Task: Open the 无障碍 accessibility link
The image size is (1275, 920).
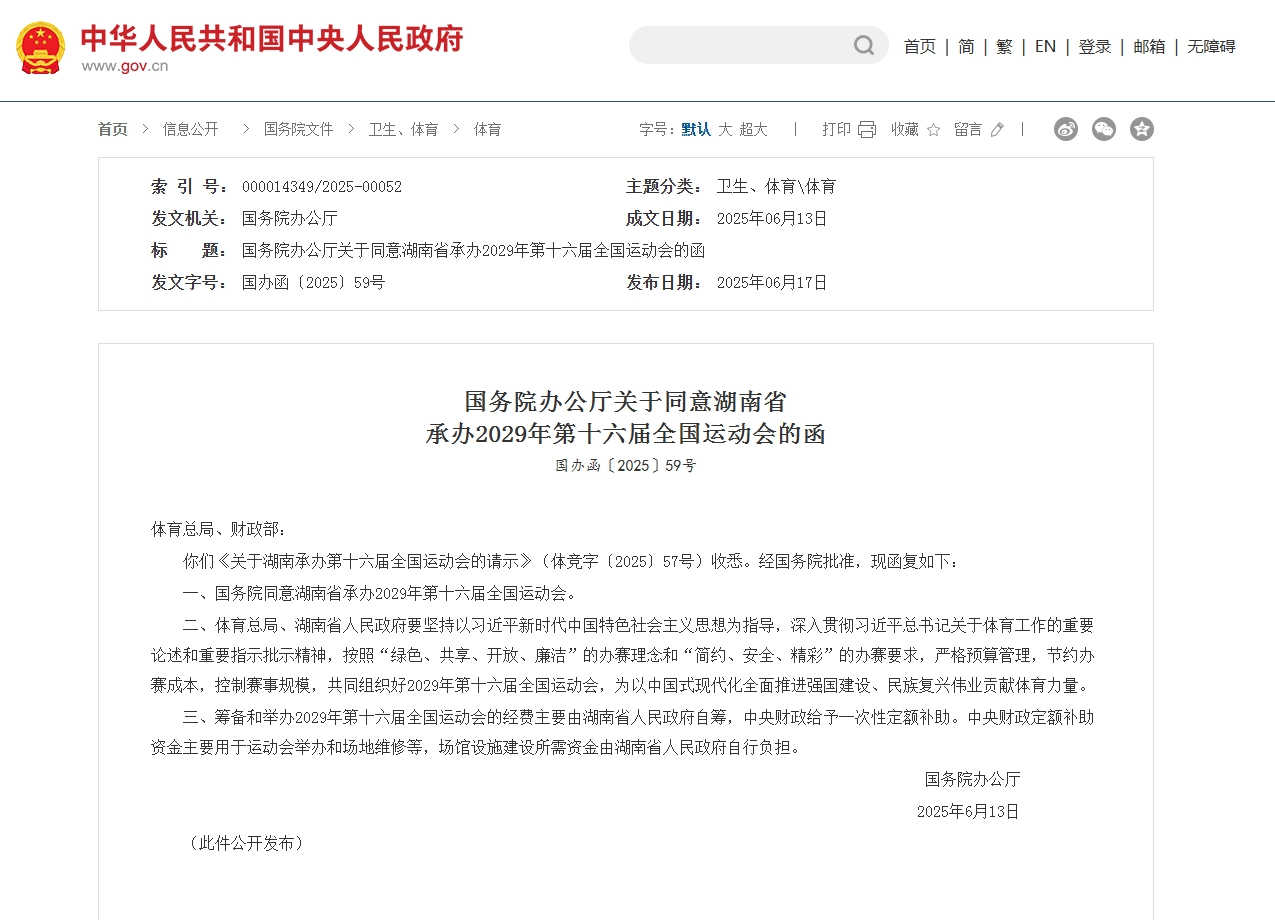Action: pyautogui.click(x=1210, y=46)
